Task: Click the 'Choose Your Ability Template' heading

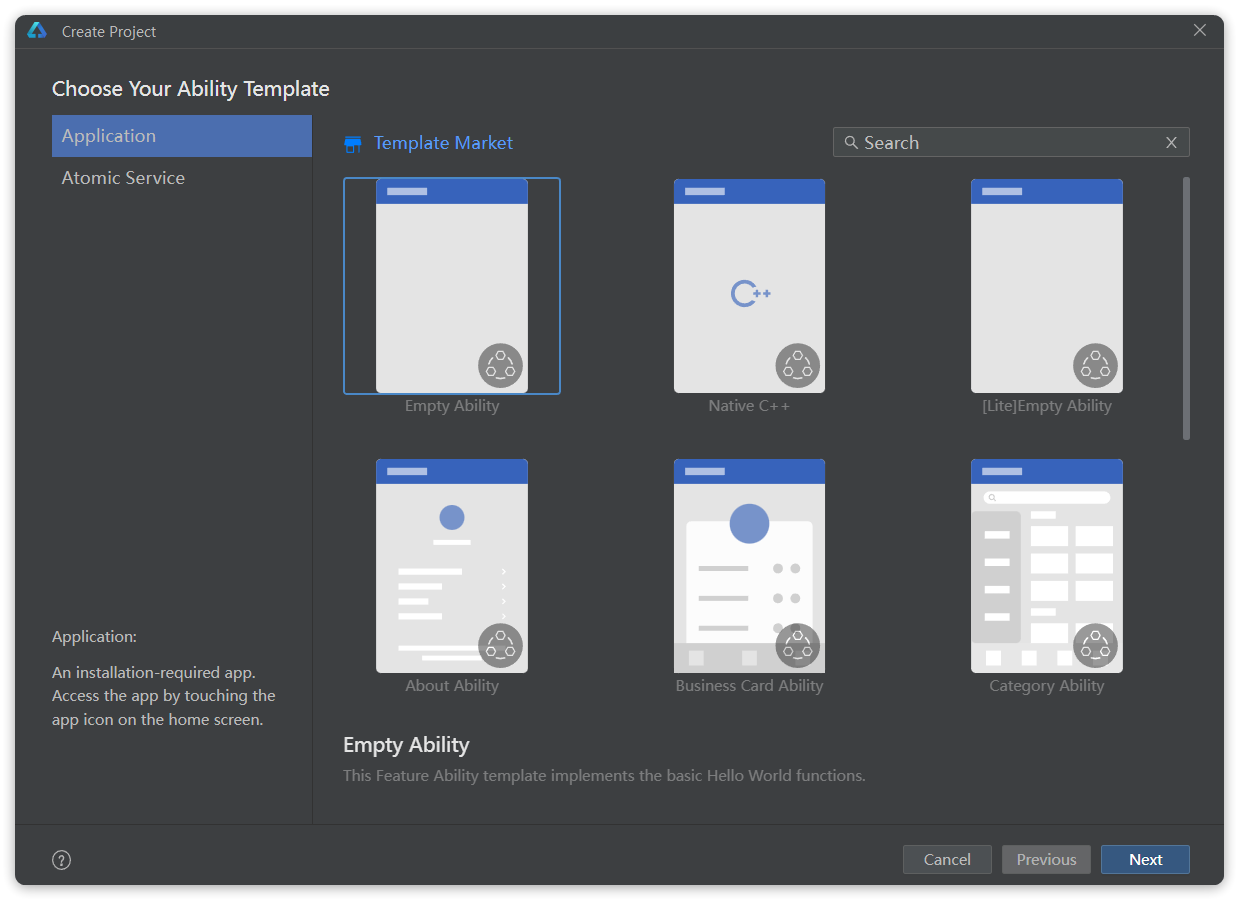Action: tap(191, 89)
